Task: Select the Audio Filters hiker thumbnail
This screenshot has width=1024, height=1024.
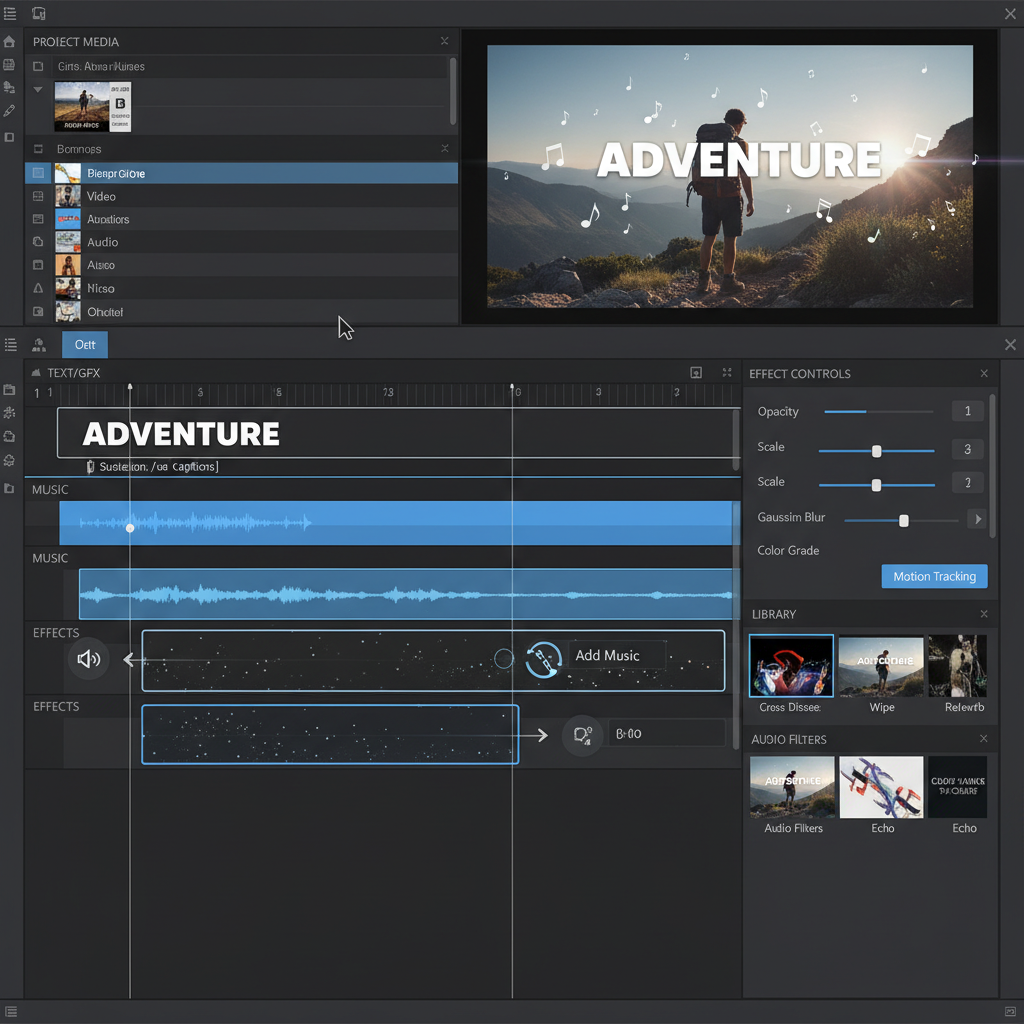Action: pyautogui.click(x=792, y=787)
